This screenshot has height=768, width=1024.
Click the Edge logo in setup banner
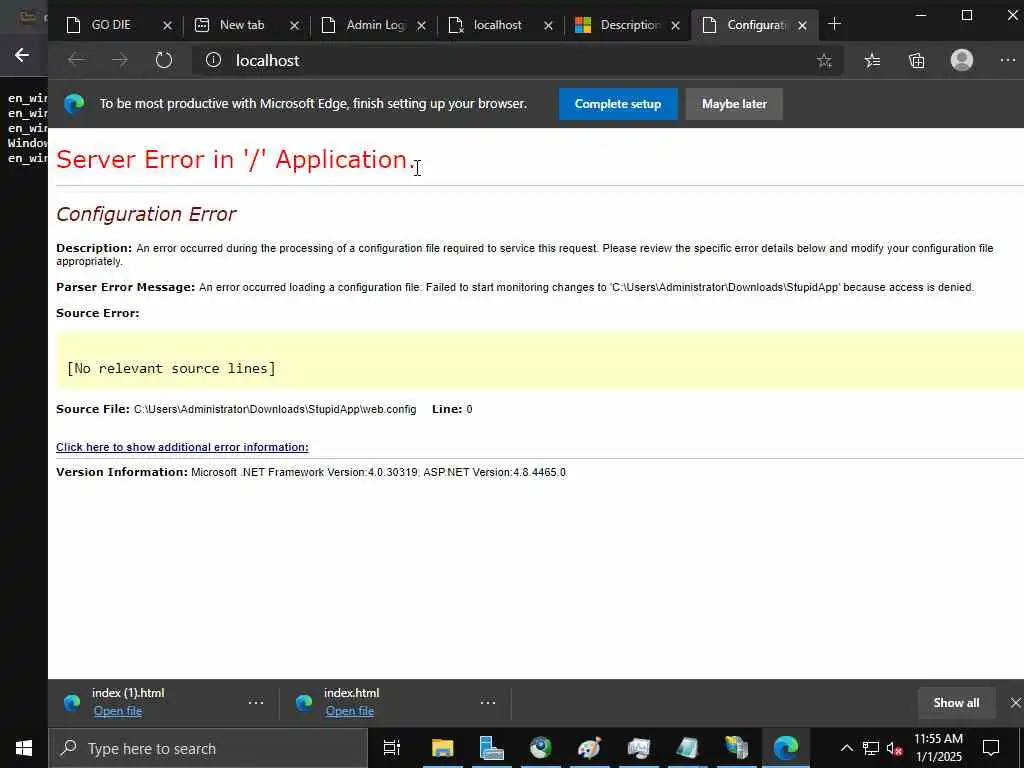pos(74,103)
